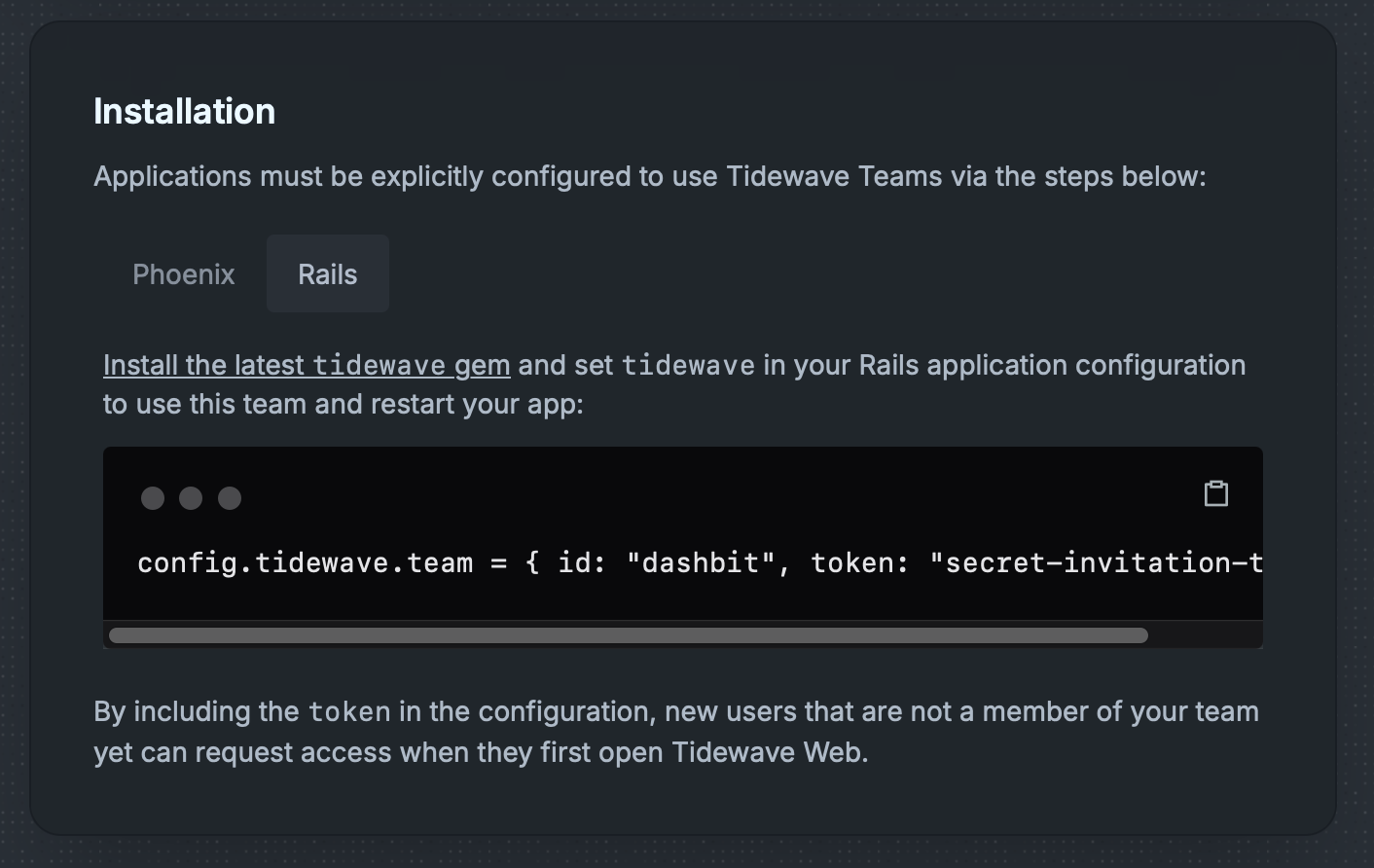Click the Installation heading
This screenshot has height=868, width=1374.
point(184,112)
